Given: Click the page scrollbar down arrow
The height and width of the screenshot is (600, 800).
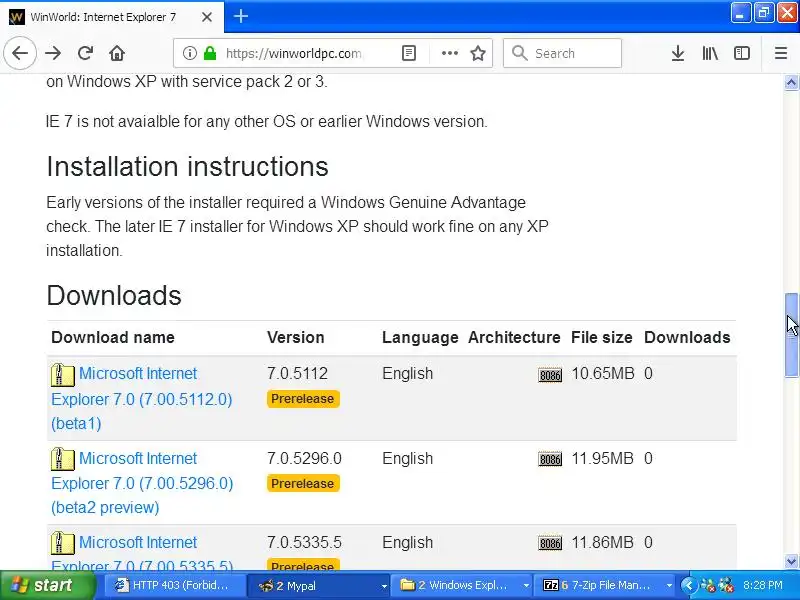Looking at the screenshot, I should coord(791,562).
